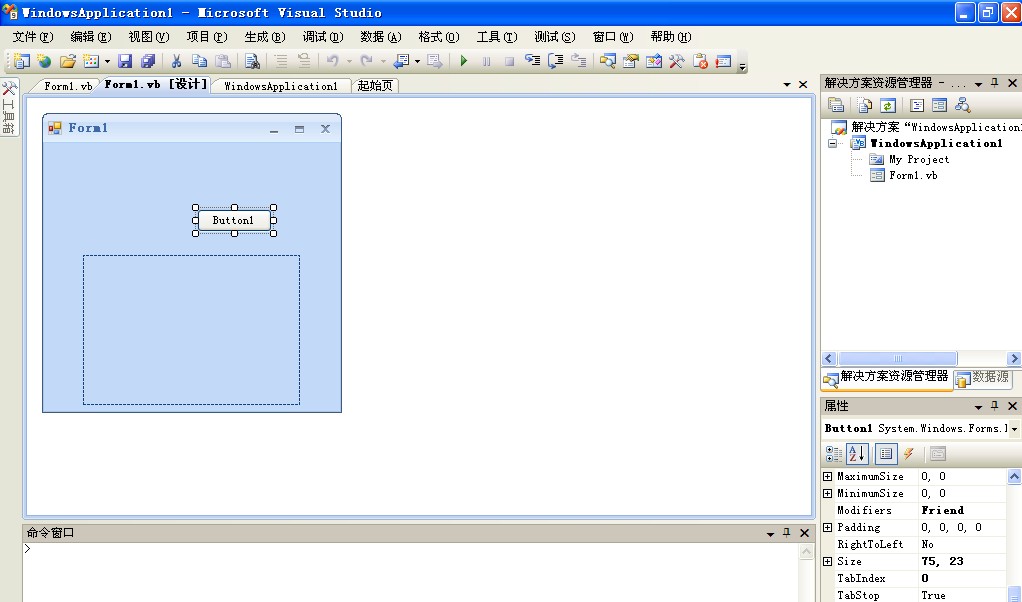The image size is (1022, 602).
Task: Click Properties icon in Solution Explorer toolbar
Action: click(x=836, y=105)
